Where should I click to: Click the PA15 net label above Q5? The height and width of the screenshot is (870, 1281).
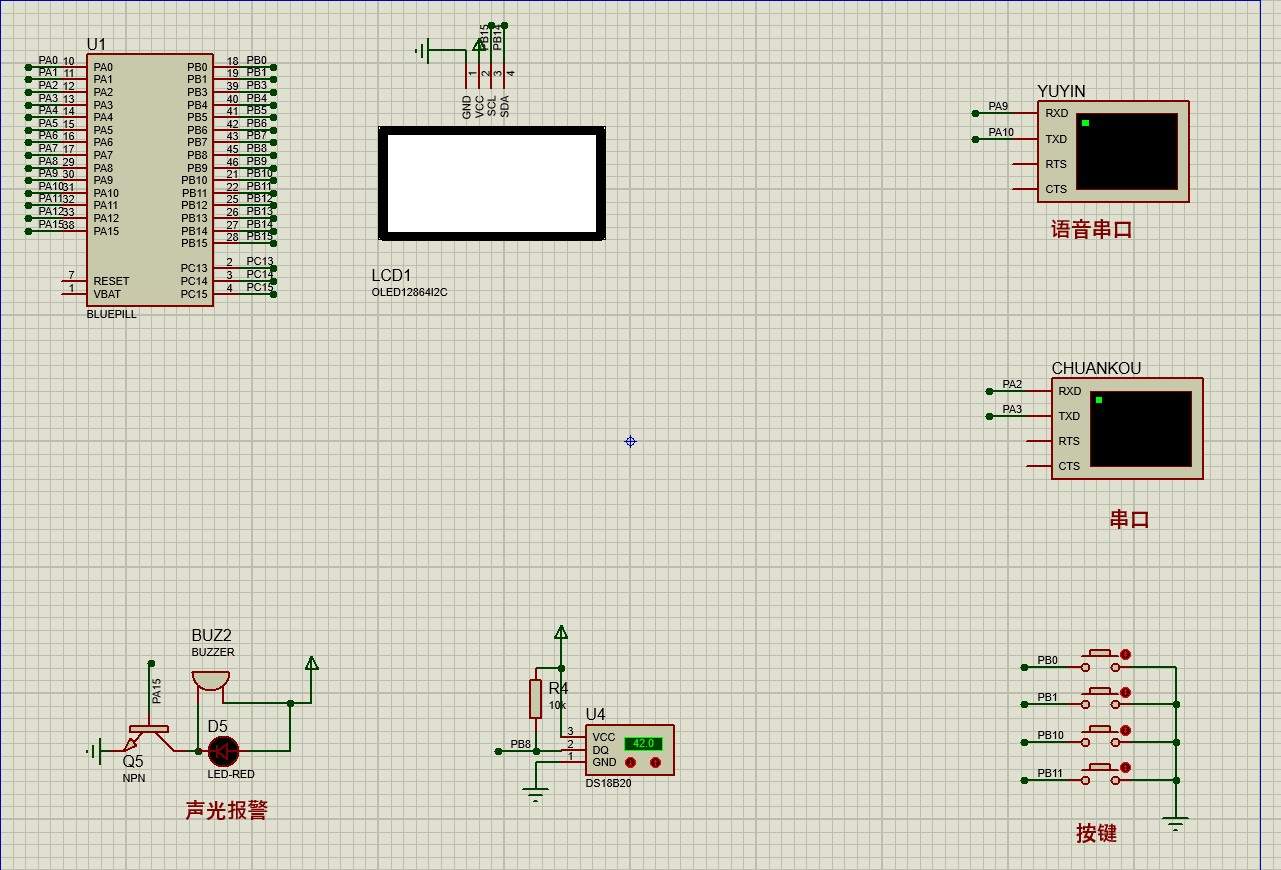pyautogui.click(x=157, y=690)
